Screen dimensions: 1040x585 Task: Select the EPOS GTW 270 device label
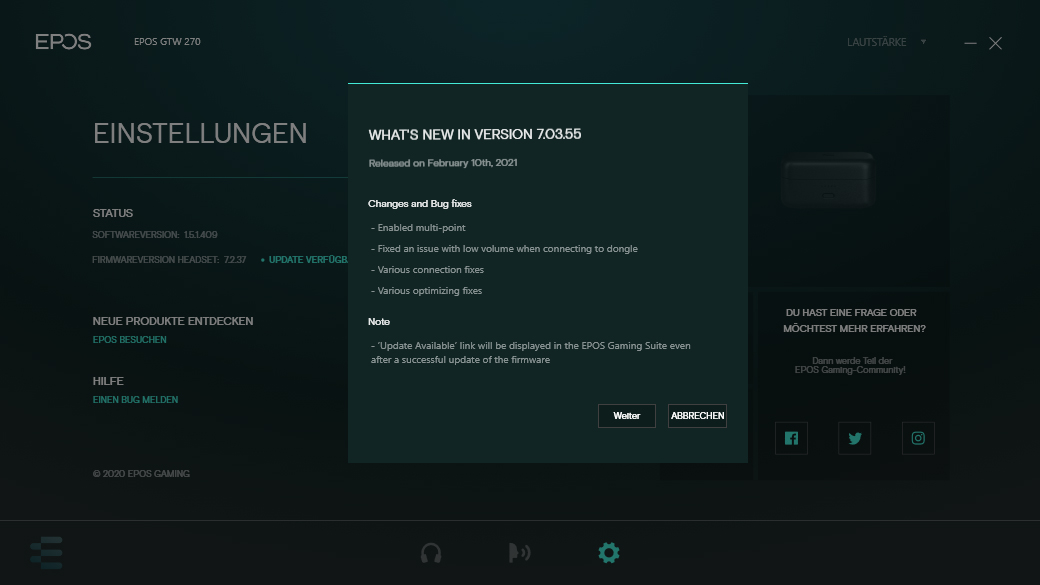point(167,42)
